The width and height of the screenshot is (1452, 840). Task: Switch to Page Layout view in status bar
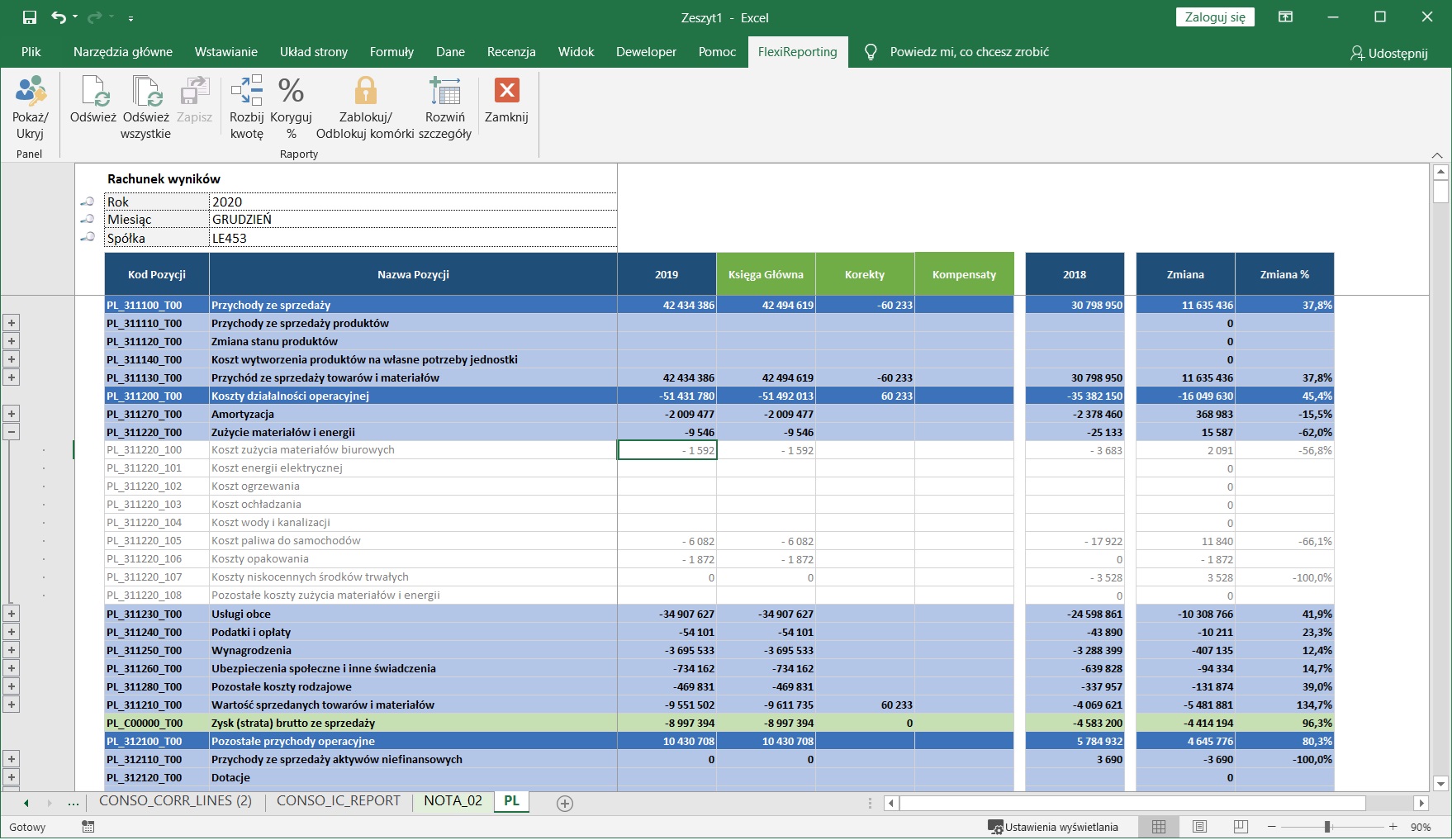pyautogui.click(x=1199, y=827)
